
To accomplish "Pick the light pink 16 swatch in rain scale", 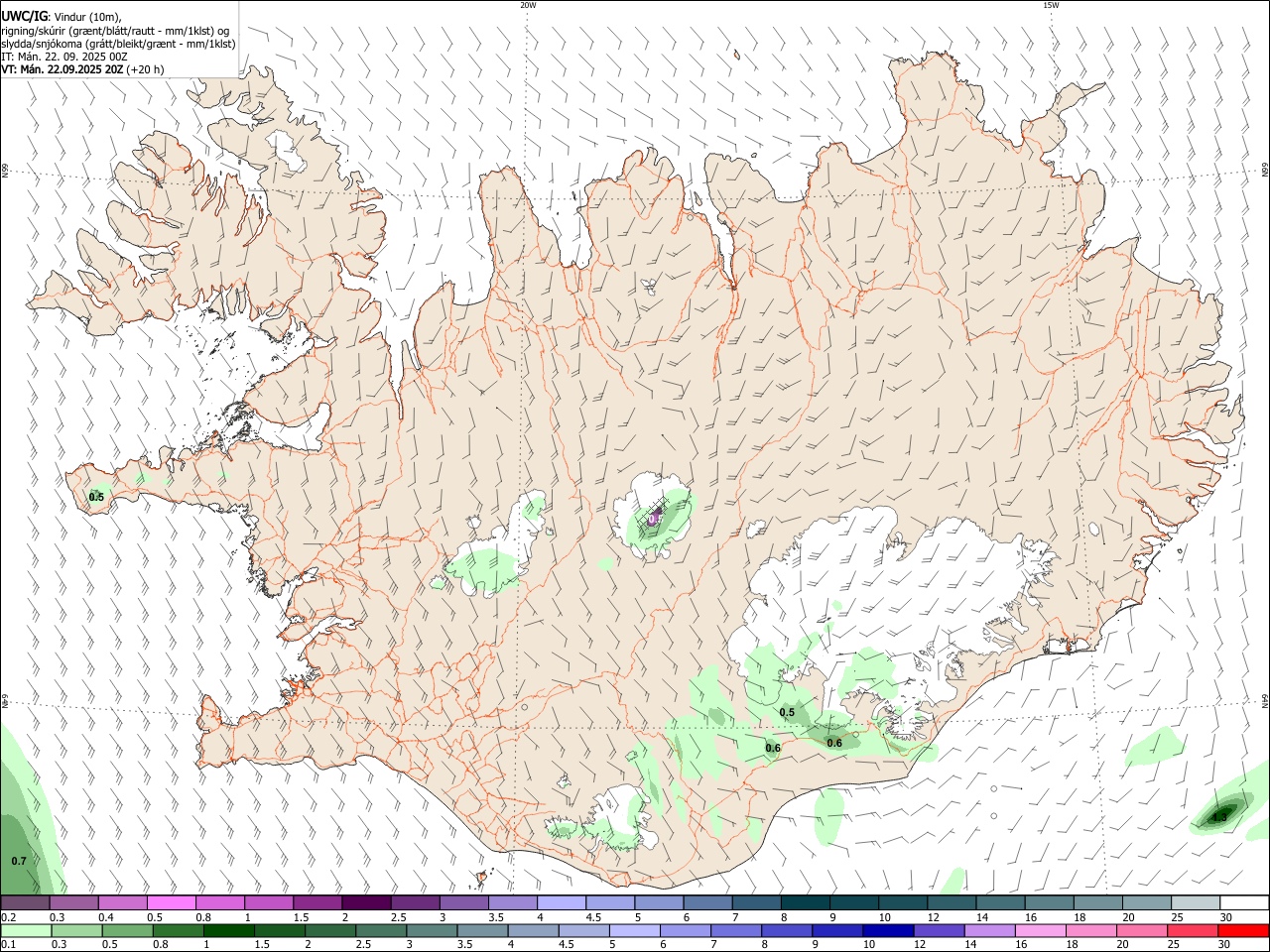I will [x=1041, y=930].
